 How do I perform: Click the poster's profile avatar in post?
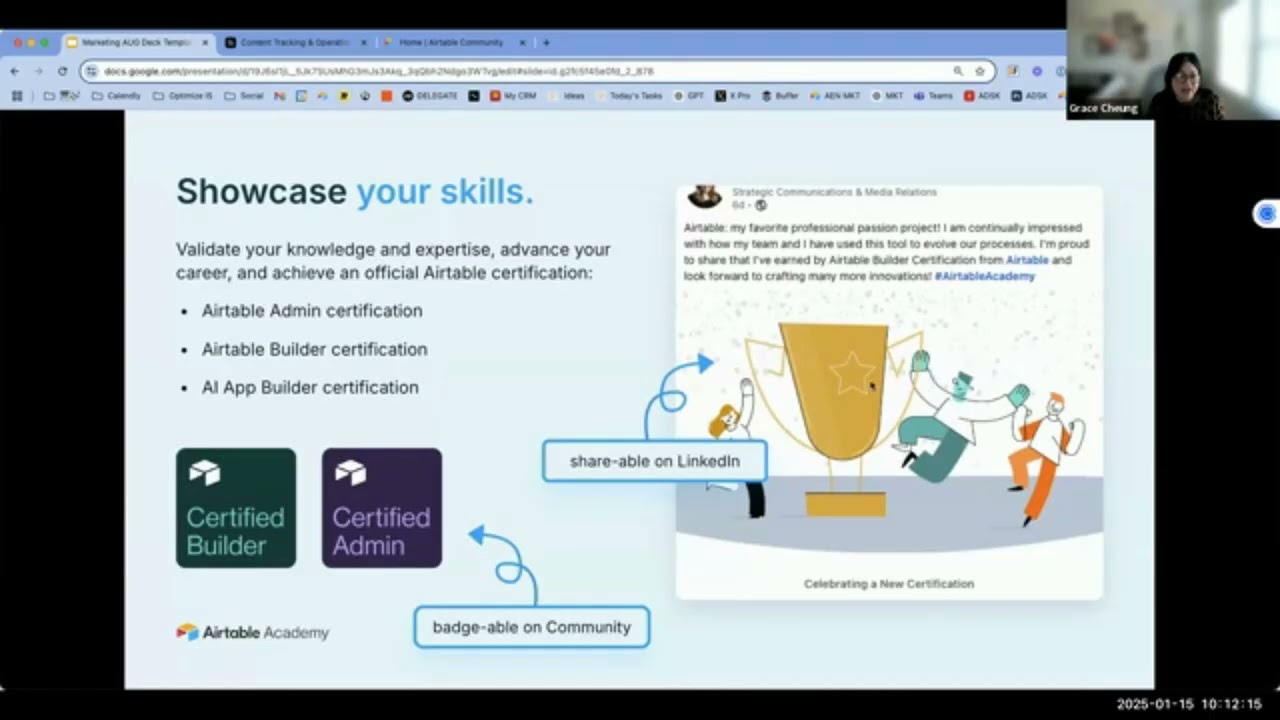705,195
